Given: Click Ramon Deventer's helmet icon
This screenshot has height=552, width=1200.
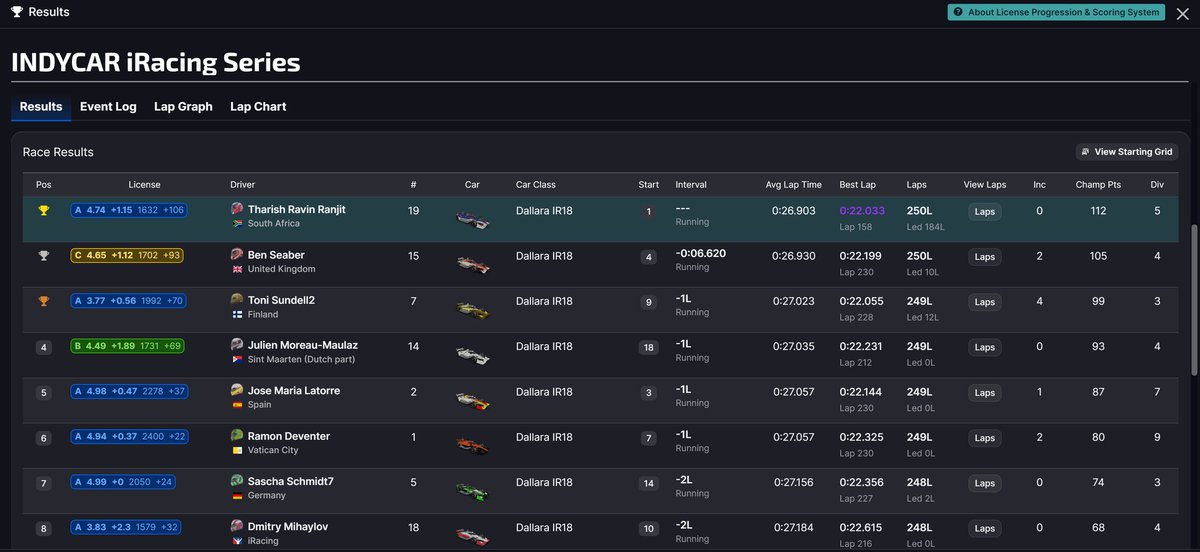Looking at the screenshot, I should tap(237, 436).
